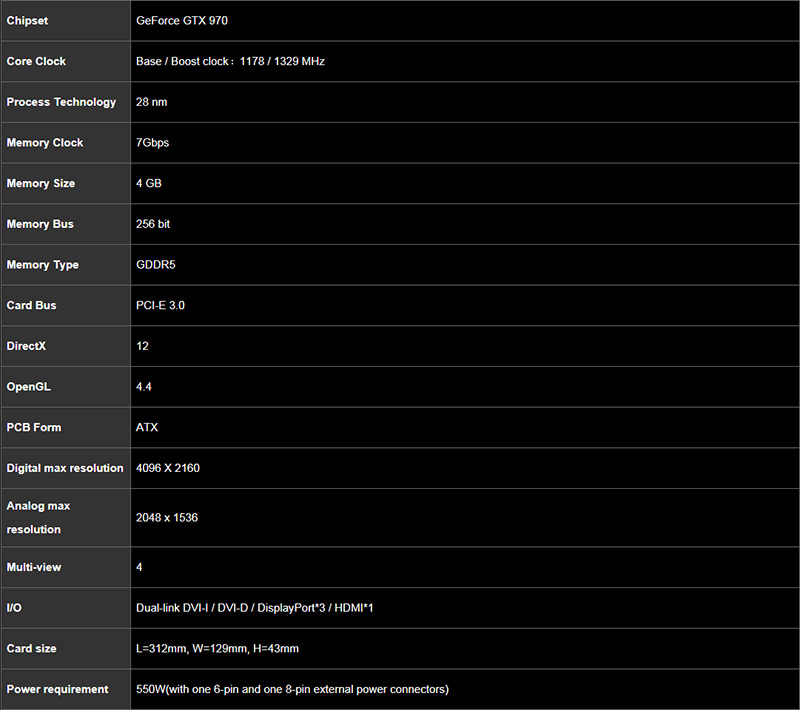Click the Core Clock label
Viewport: 800px width, 710px height.
pyautogui.click(x=36, y=61)
